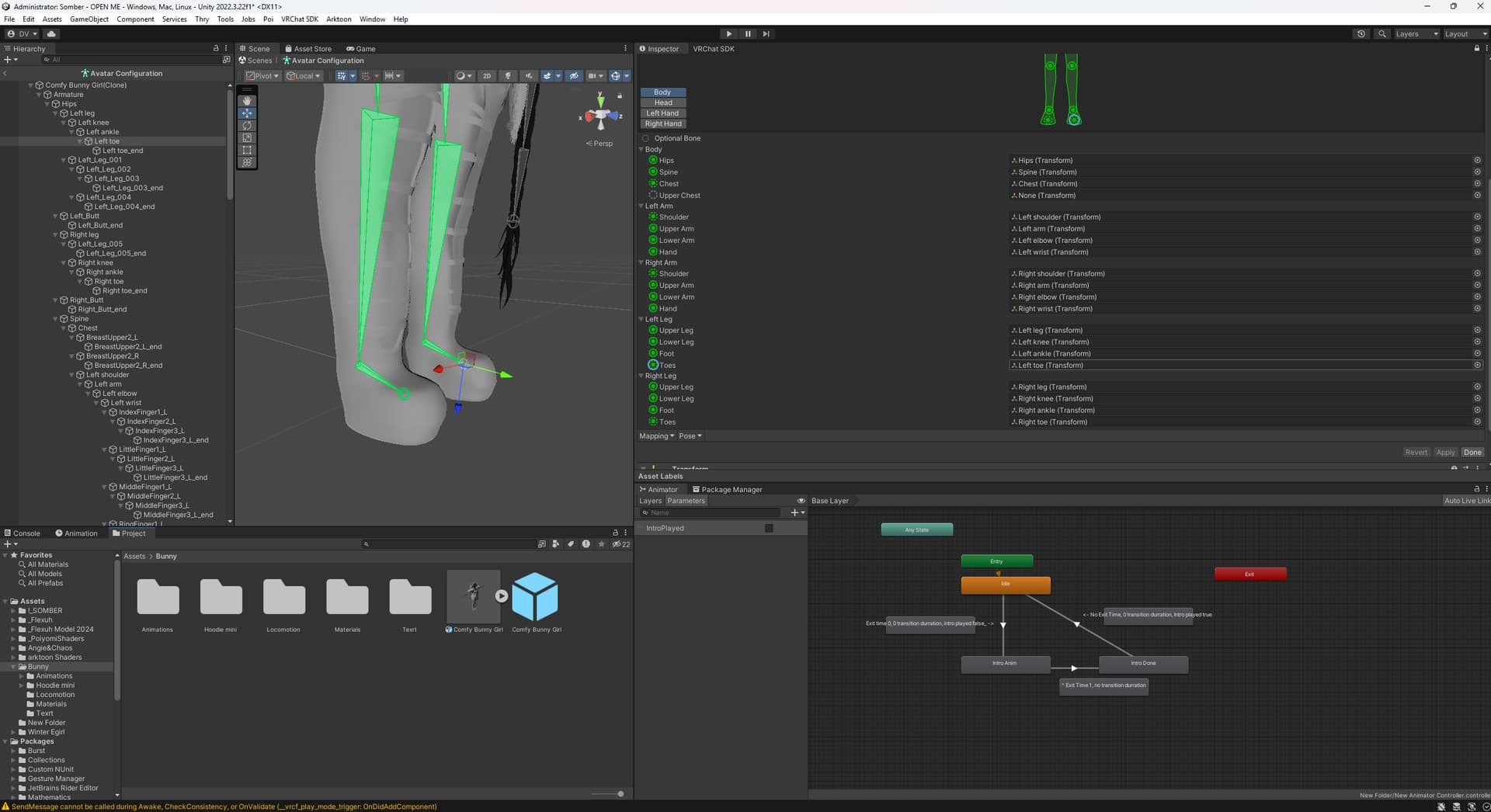Image resolution: width=1491 pixels, height=812 pixels.
Task: Open the Scene panel more options menu
Action: (625, 48)
